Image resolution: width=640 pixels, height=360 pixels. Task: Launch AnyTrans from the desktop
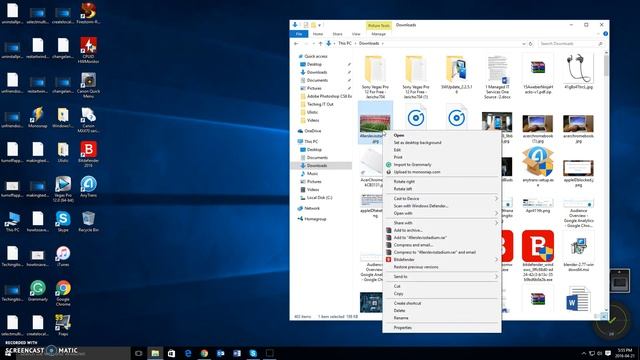click(88, 187)
